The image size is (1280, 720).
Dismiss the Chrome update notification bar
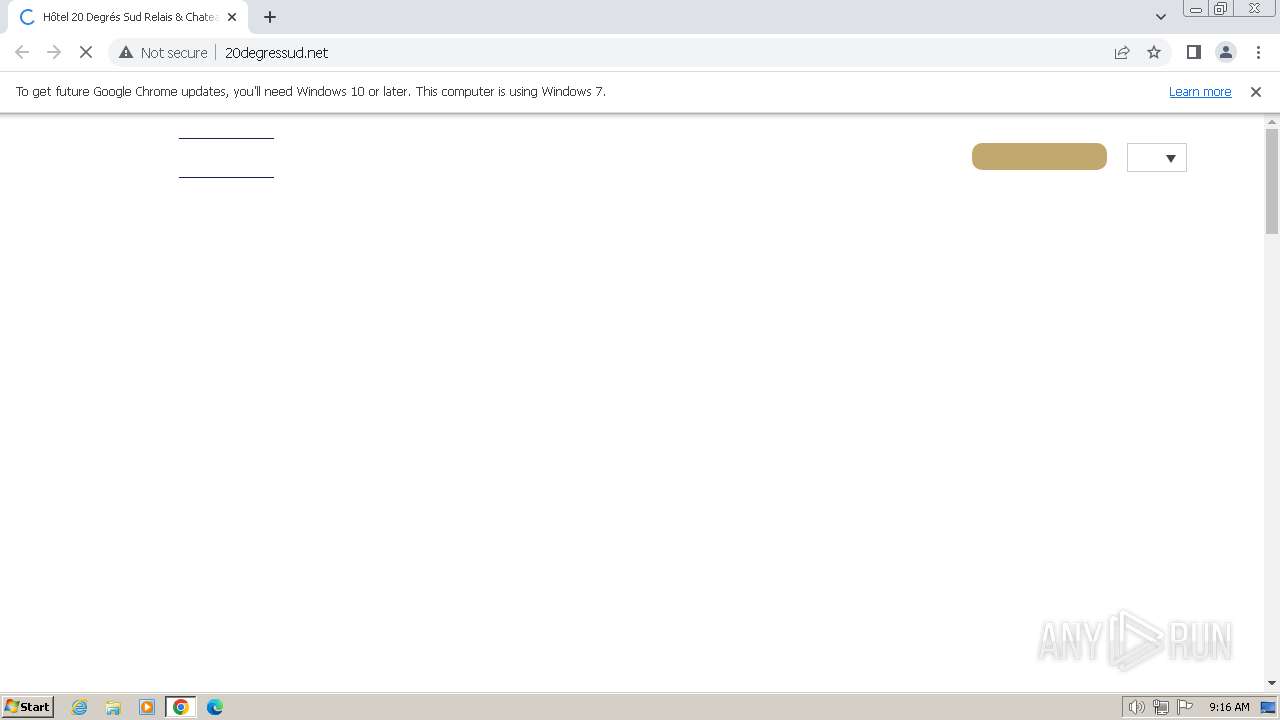(1256, 91)
